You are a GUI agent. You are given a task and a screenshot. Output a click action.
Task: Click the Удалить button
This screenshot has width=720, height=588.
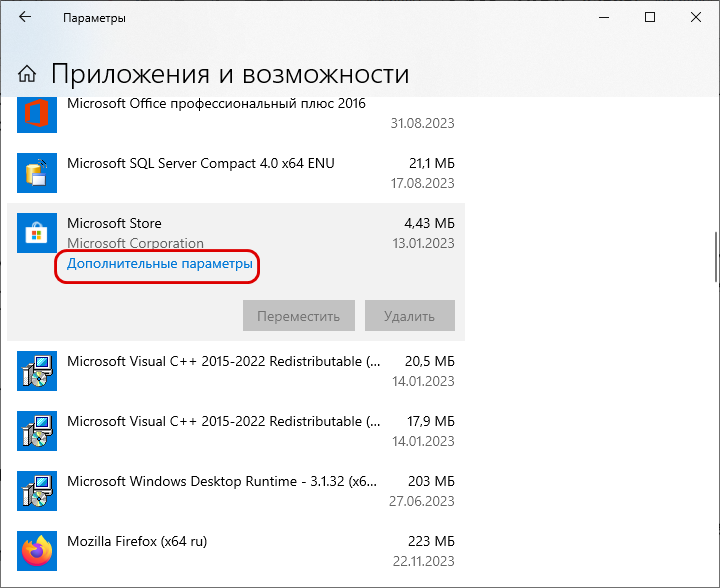410,316
